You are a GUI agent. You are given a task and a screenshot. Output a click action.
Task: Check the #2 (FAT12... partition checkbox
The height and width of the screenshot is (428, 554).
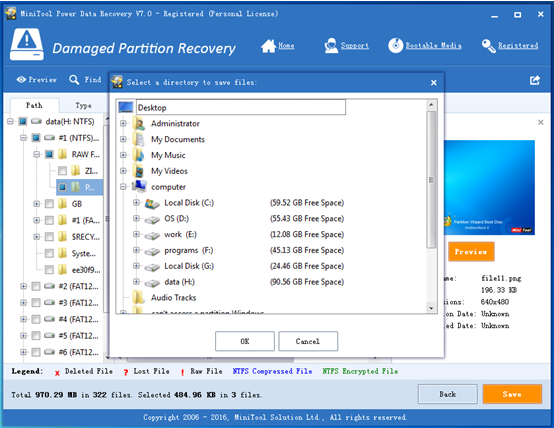[x=36, y=286]
